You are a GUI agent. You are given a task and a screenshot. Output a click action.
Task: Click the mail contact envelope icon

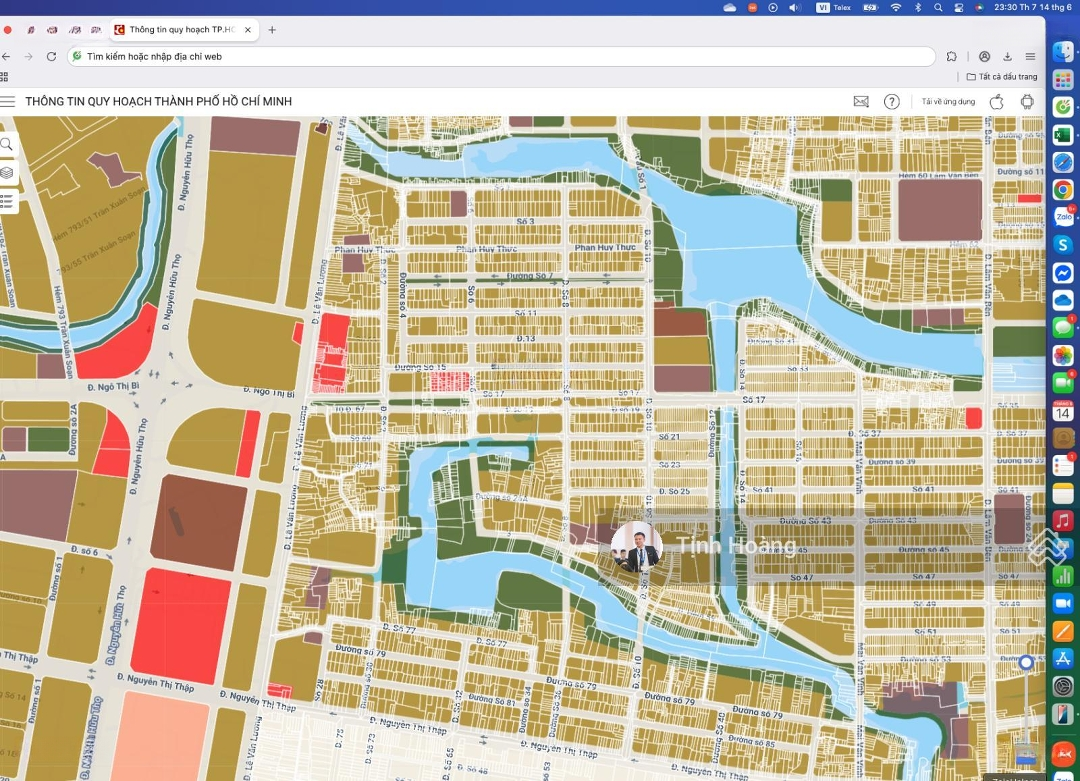[x=861, y=101]
